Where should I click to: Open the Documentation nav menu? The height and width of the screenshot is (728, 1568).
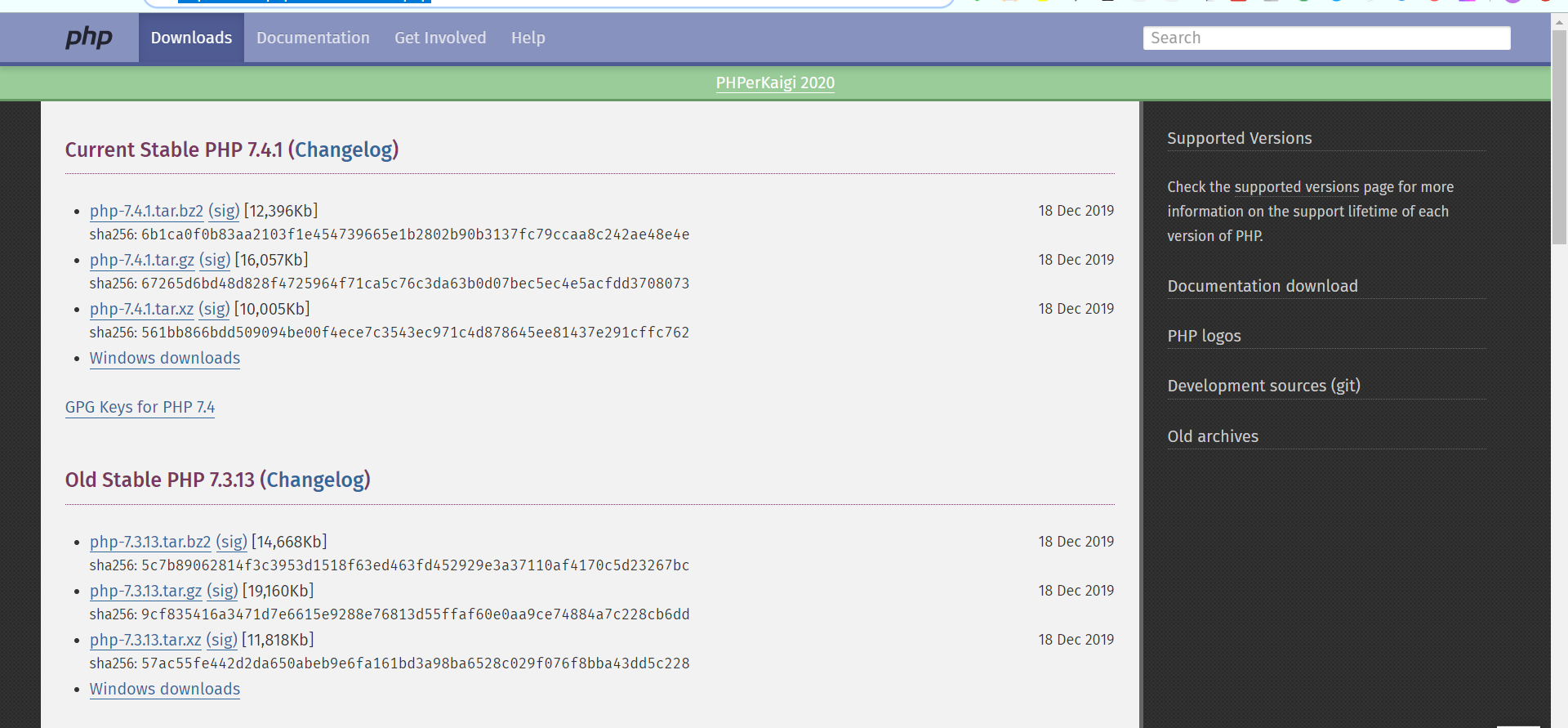(x=313, y=38)
